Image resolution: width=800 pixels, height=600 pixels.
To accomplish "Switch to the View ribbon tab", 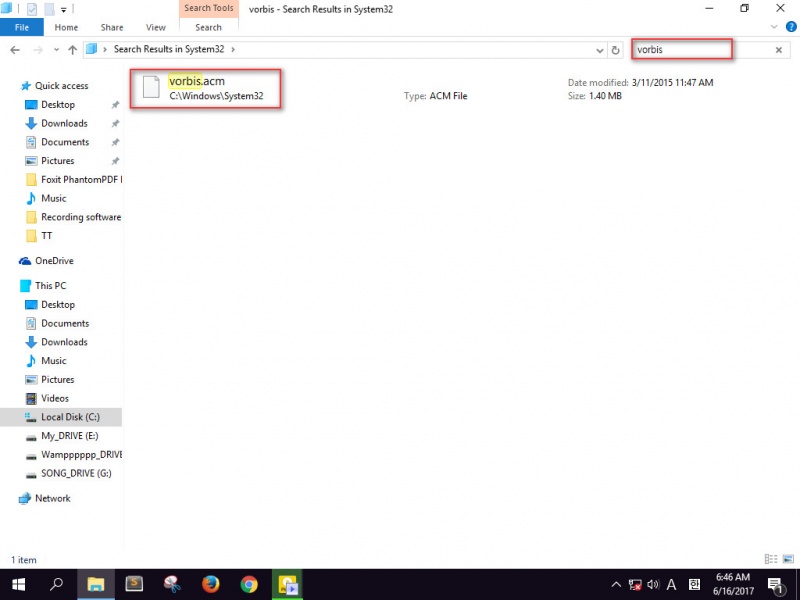I will coord(156,28).
